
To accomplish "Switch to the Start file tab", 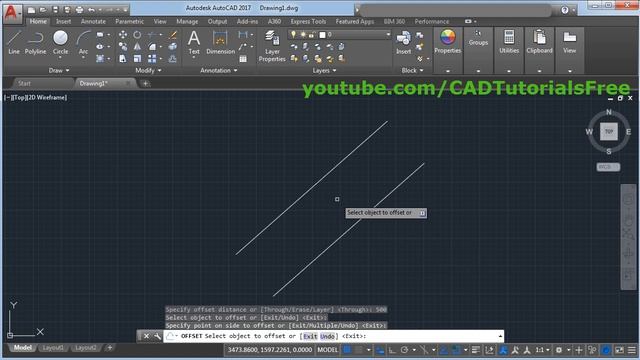I will [24, 83].
